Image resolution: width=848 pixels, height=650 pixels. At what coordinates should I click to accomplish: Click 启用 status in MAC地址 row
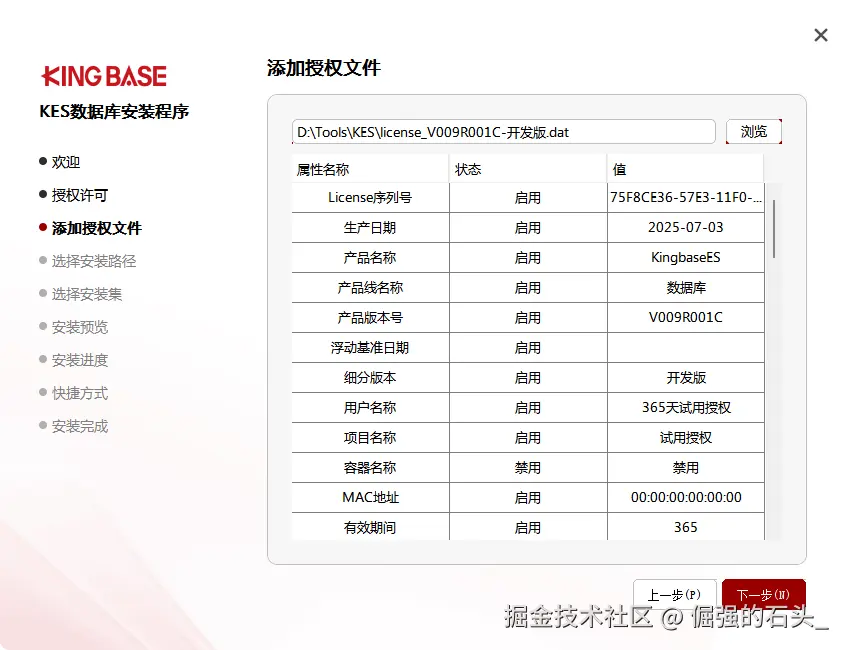(x=528, y=498)
